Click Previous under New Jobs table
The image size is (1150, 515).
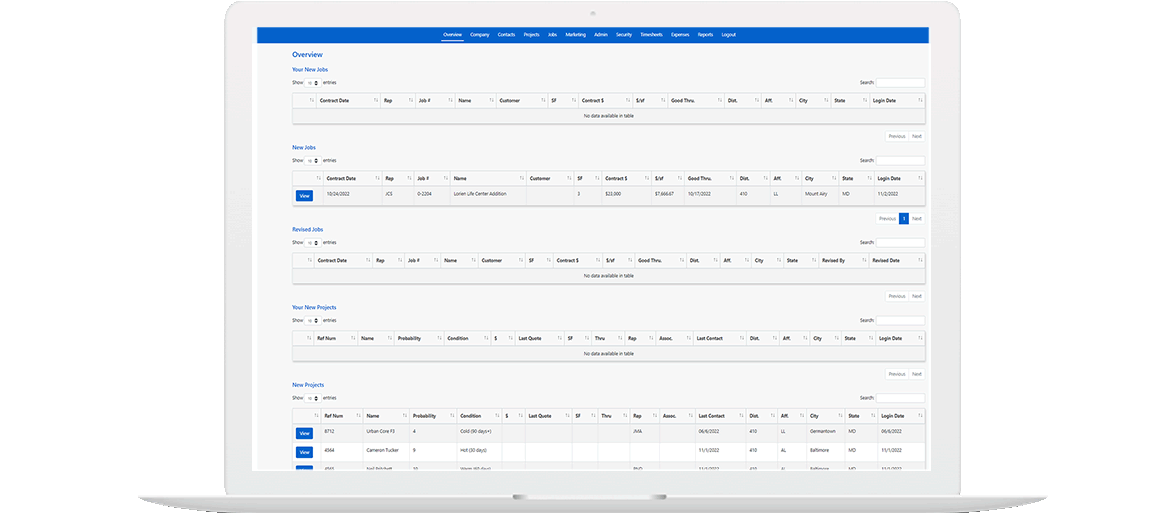887,219
